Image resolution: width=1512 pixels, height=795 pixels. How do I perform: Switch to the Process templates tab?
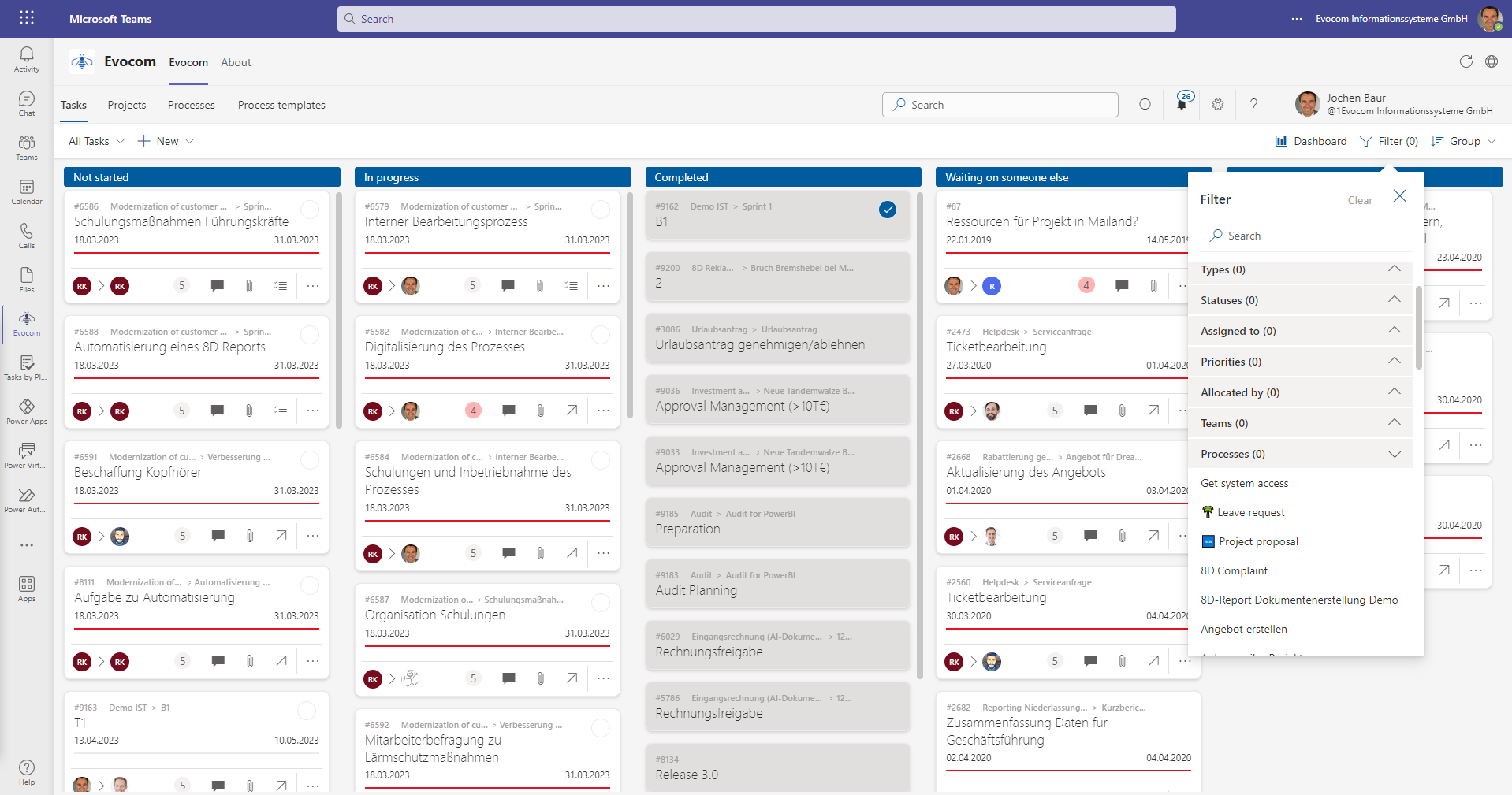point(281,104)
